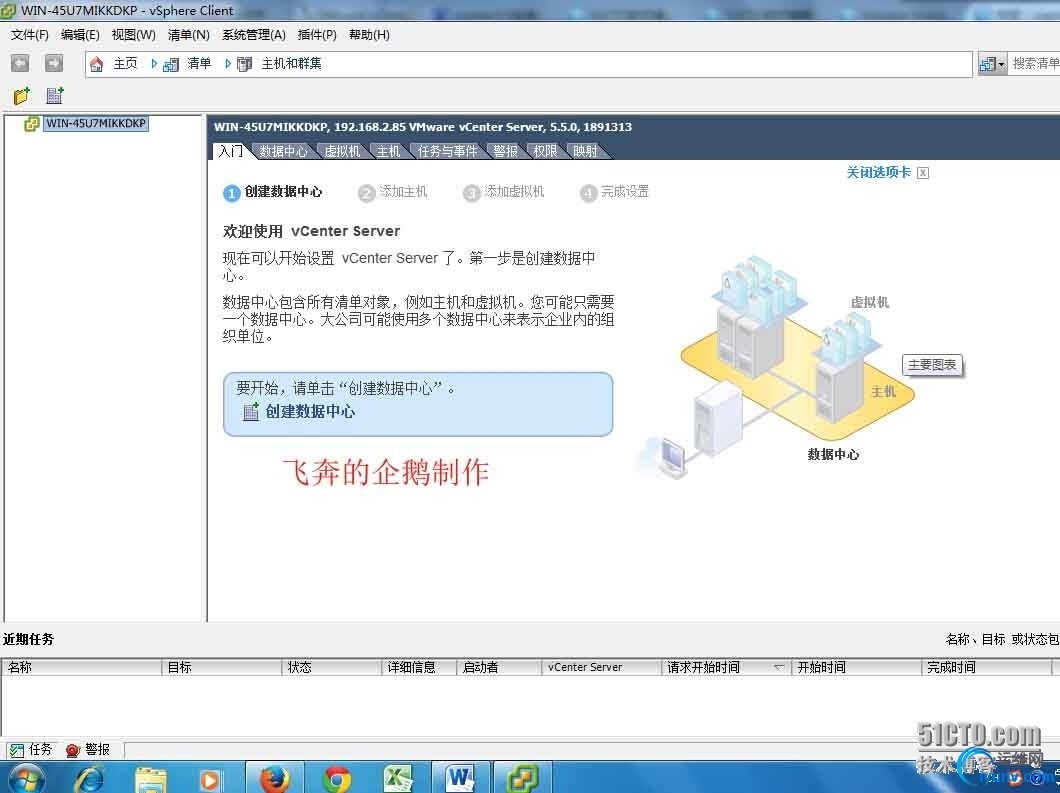This screenshot has height=793, width=1060.
Task: Click the new datacenter toolbar icon
Action: tap(55, 96)
